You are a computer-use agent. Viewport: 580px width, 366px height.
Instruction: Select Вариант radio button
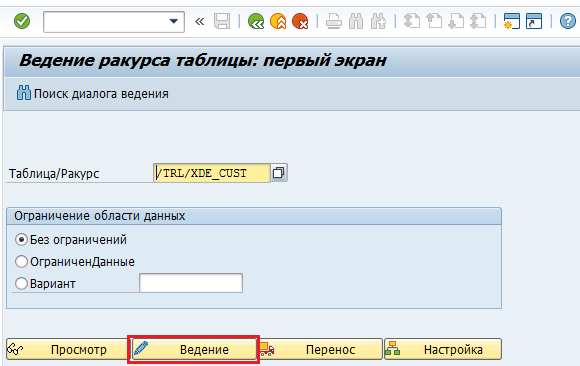[x=21, y=284]
